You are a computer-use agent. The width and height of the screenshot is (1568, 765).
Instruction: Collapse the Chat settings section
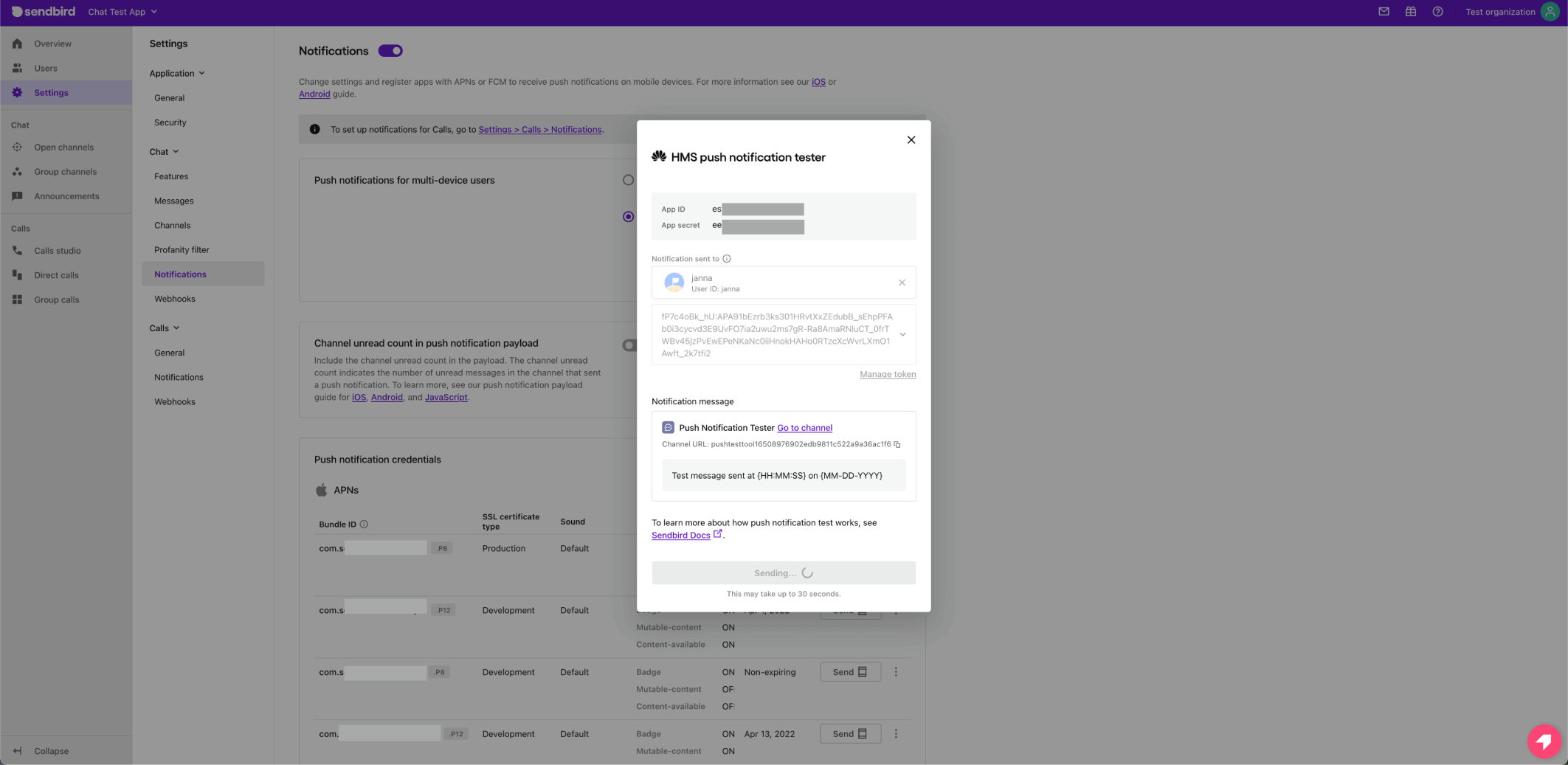coord(164,151)
